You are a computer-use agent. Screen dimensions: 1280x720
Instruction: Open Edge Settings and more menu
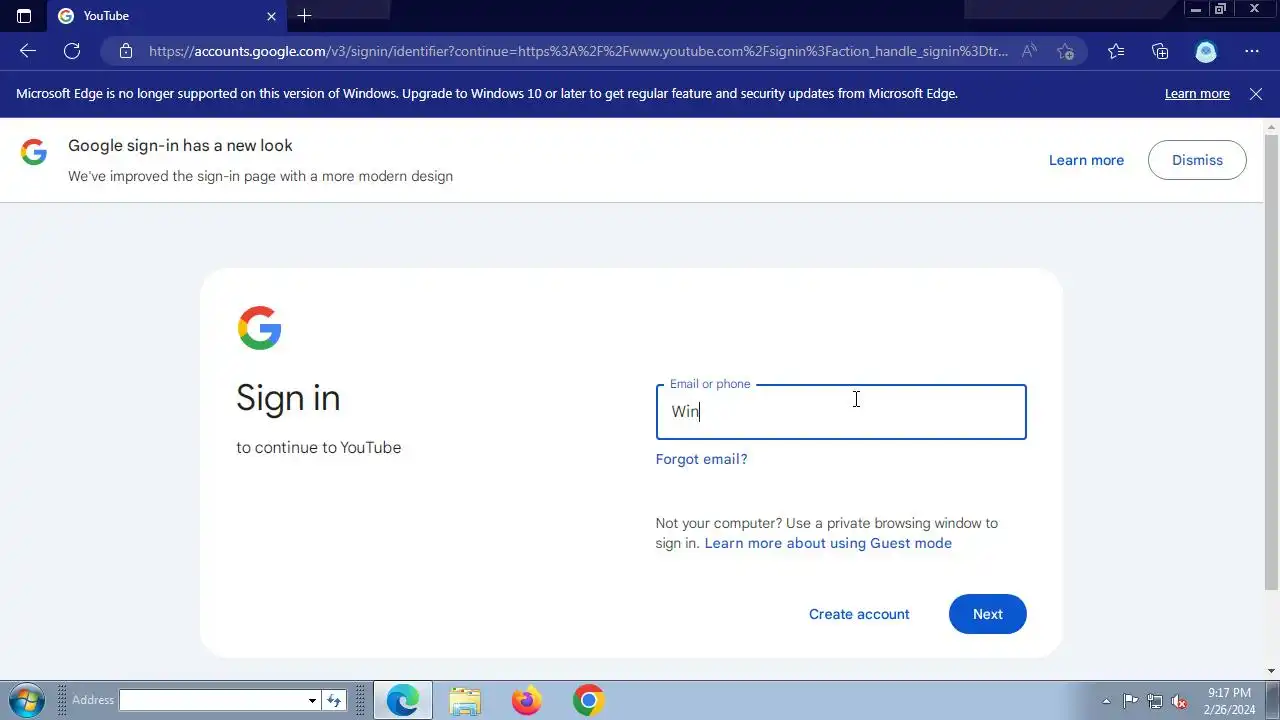[x=1252, y=51]
